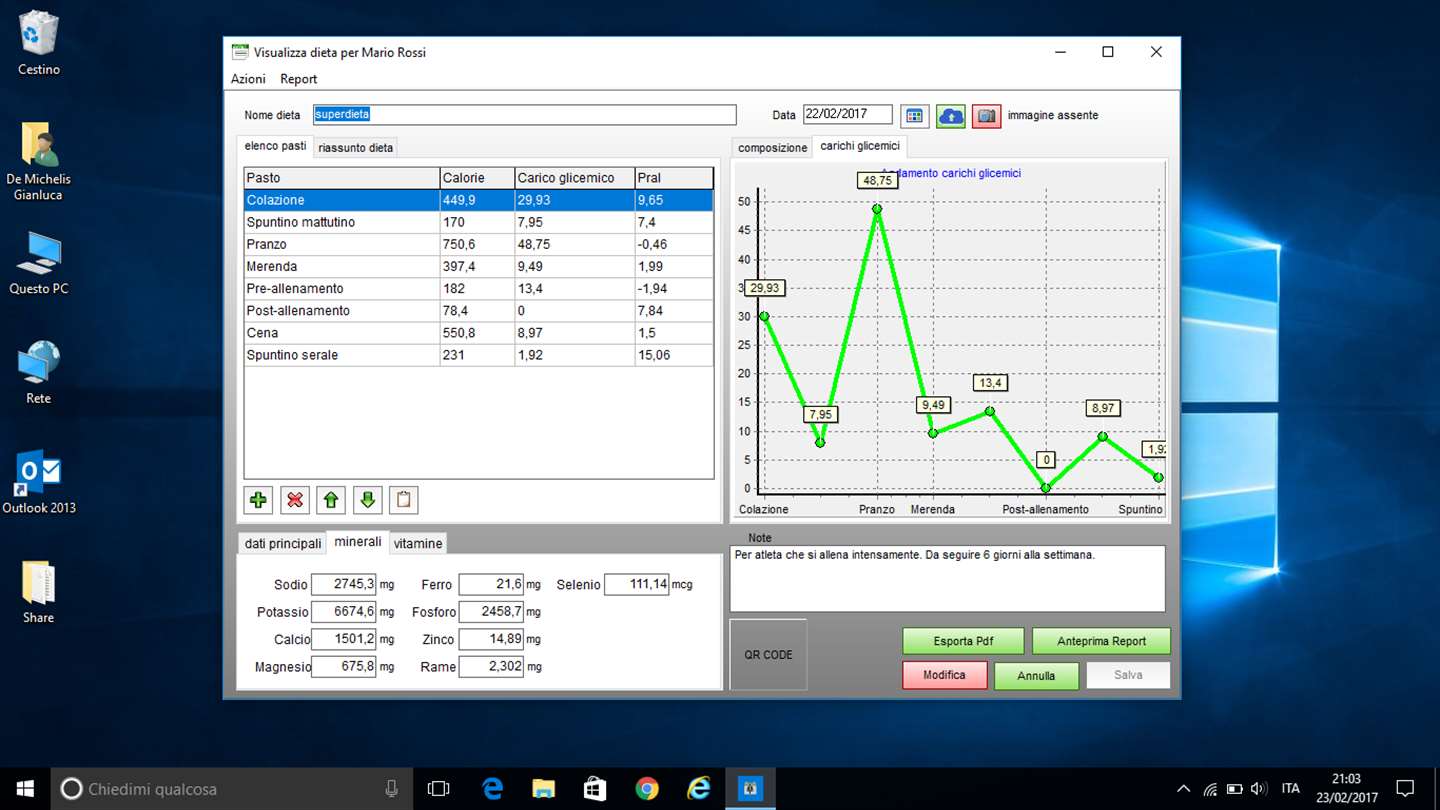The height and width of the screenshot is (810, 1440).
Task: Click the Data field 22/02/2017
Action: pos(847,115)
